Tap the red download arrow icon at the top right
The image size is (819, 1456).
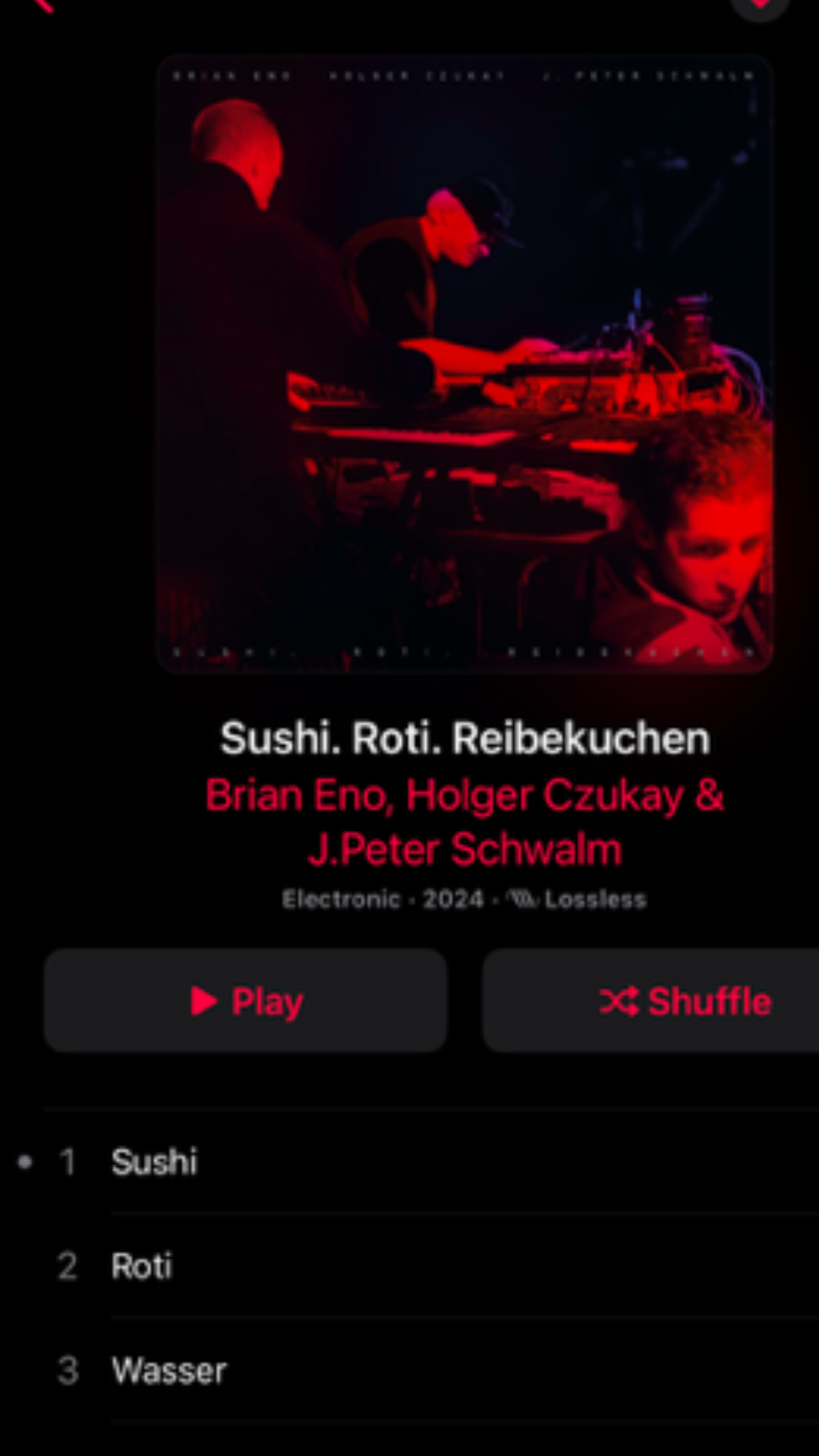tap(760, 6)
